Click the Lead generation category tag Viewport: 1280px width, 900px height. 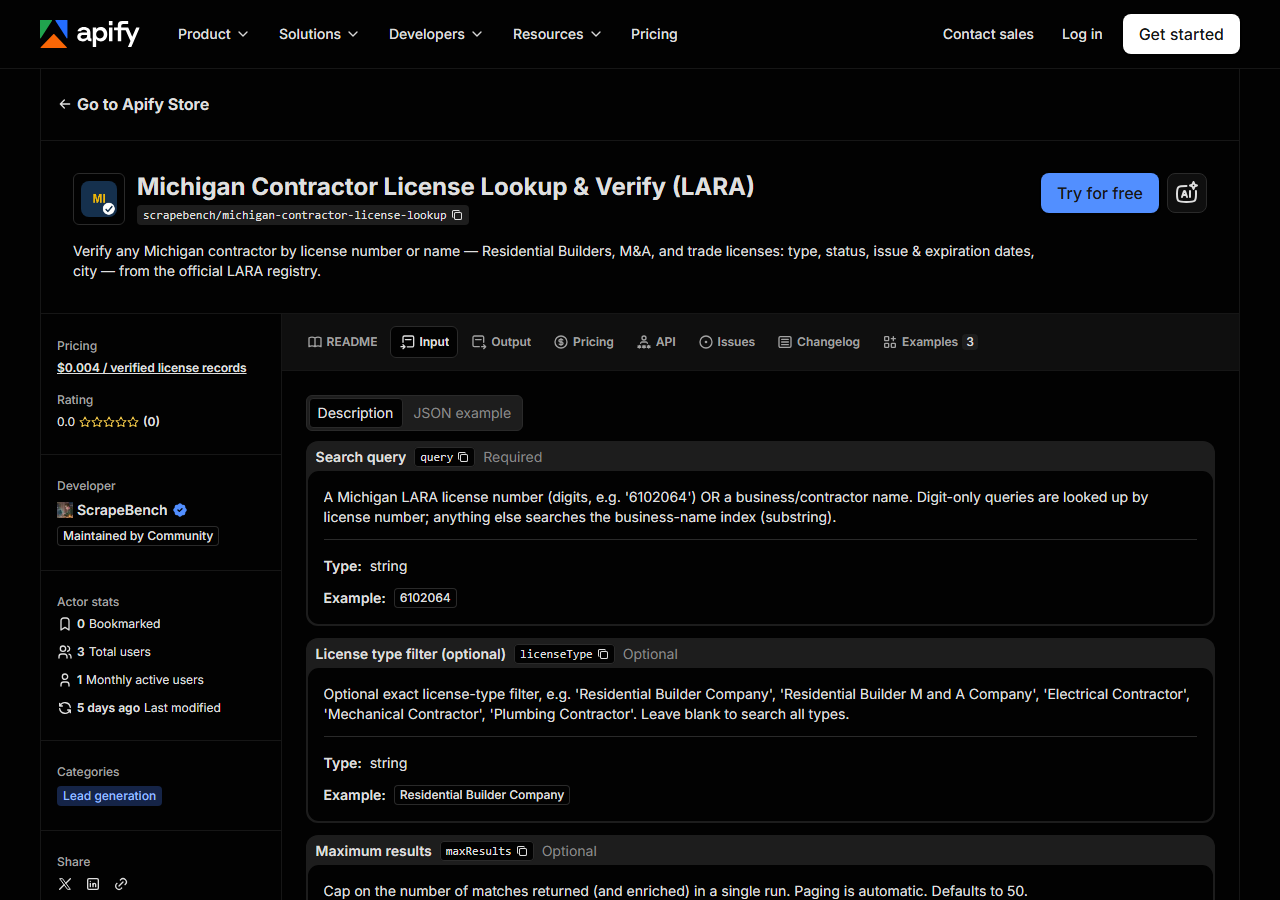pyautogui.click(x=109, y=796)
